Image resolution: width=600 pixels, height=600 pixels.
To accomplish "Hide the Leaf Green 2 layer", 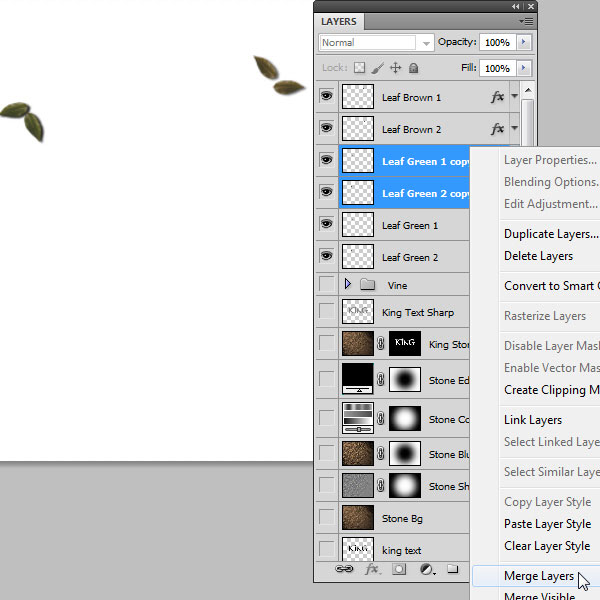I will coord(326,256).
